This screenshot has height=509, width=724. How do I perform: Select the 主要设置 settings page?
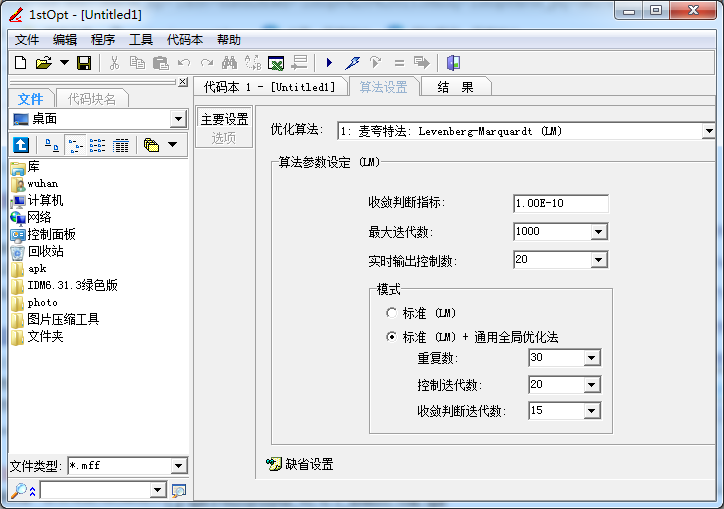click(224, 119)
